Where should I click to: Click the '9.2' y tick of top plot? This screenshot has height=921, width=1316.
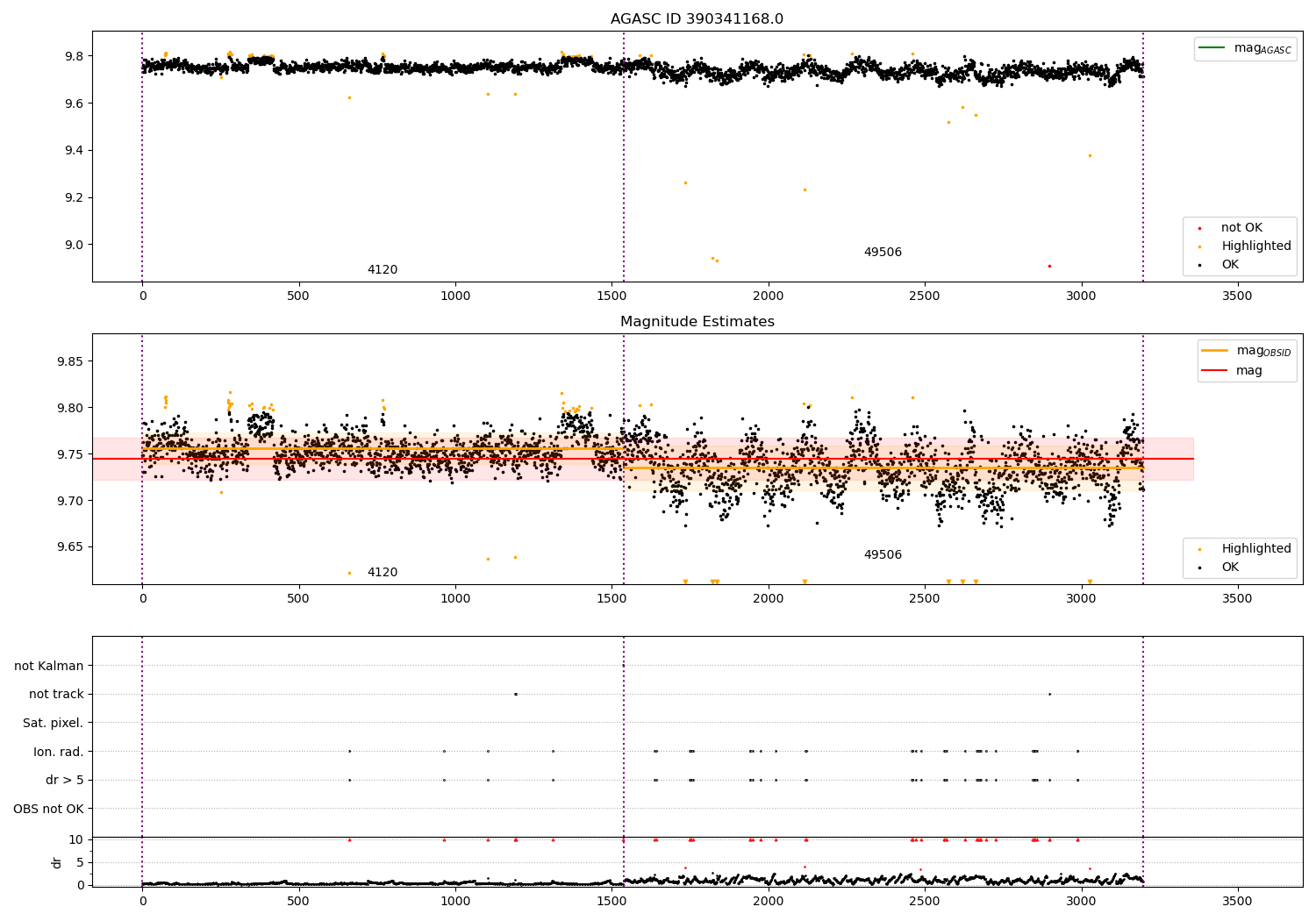73,198
